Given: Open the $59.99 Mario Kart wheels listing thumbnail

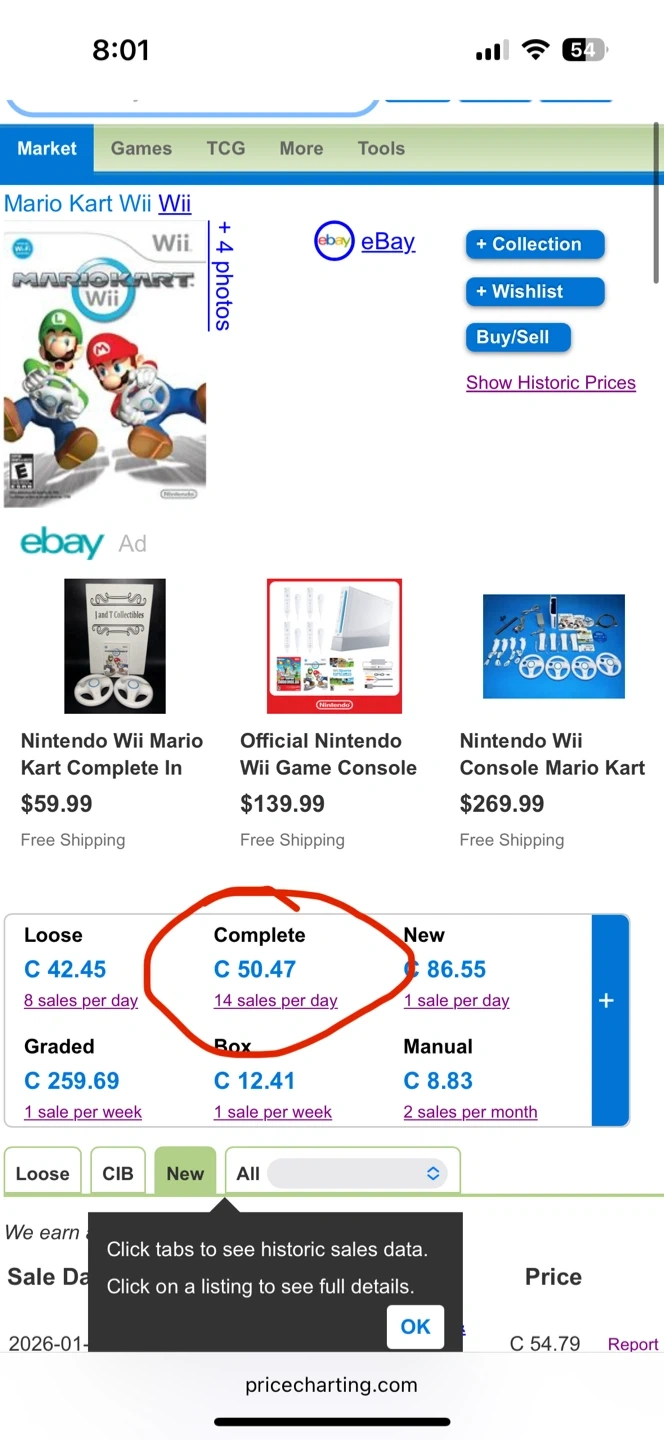Looking at the screenshot, I should point(114,646).
